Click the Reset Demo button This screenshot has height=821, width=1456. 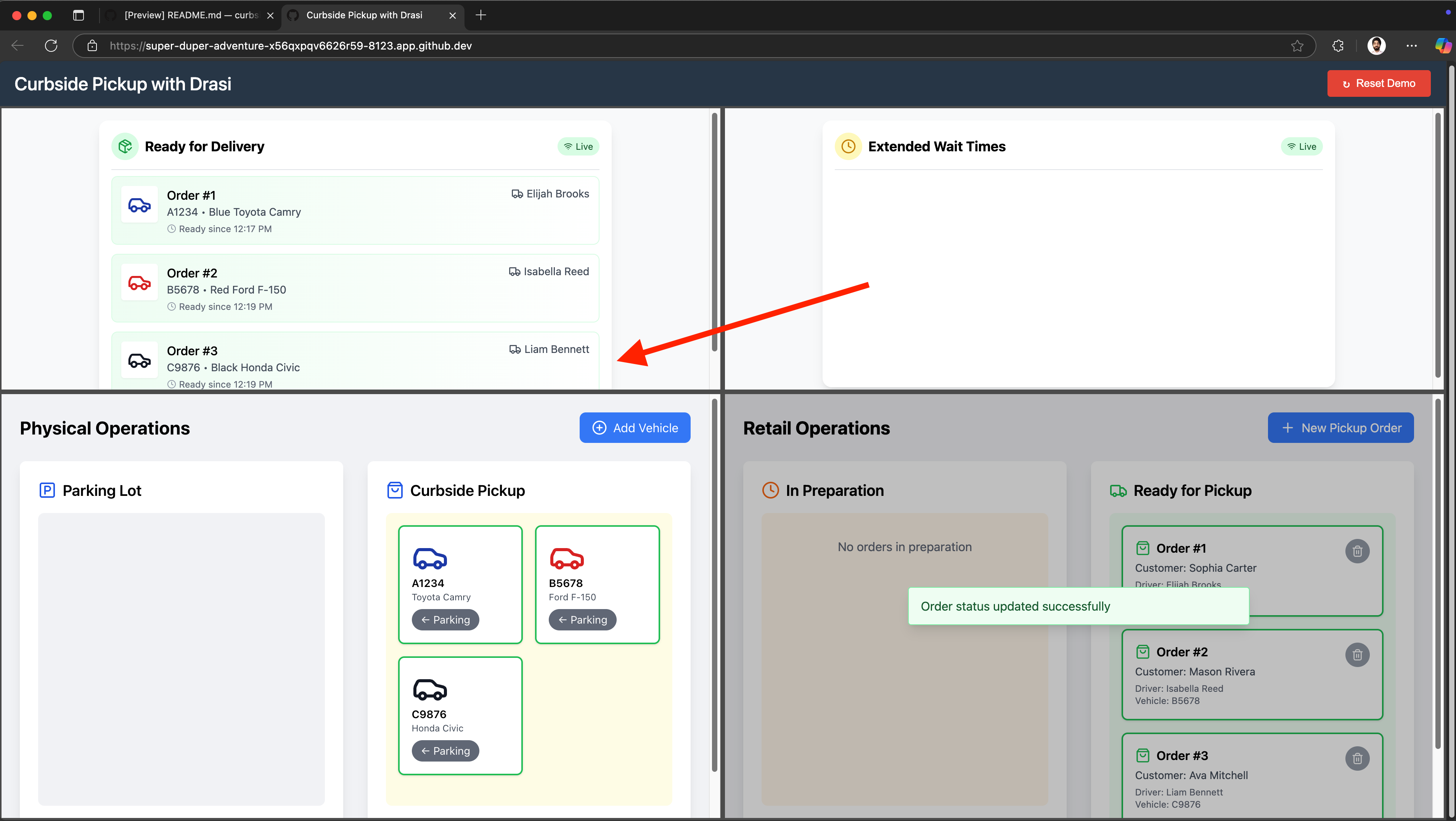pos(1379,83)
